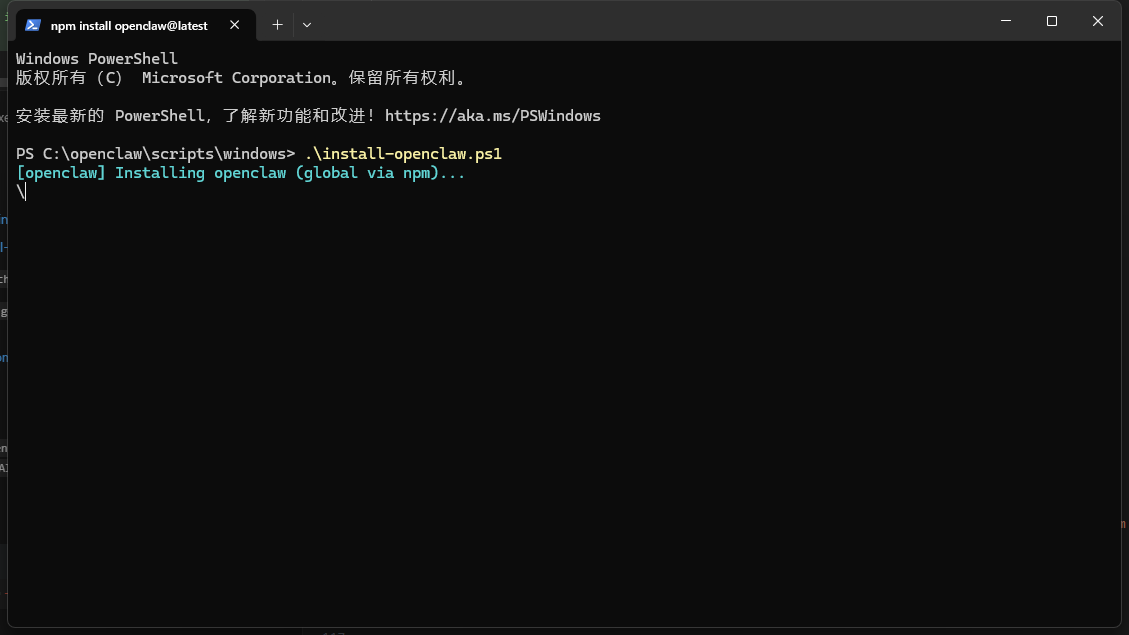Image resolution: width=1129 pixels, height=635 pixels.
Task: Click the Installing openclaw status line
Action: point(240,173)
